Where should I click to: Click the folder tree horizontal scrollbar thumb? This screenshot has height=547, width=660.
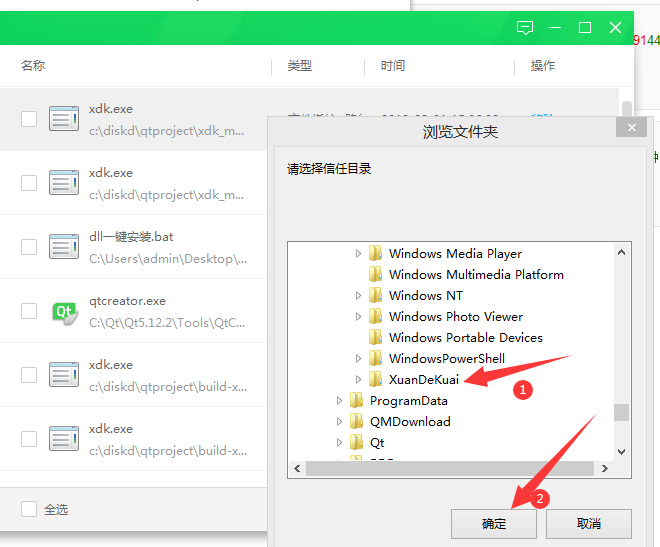[450, 468]
